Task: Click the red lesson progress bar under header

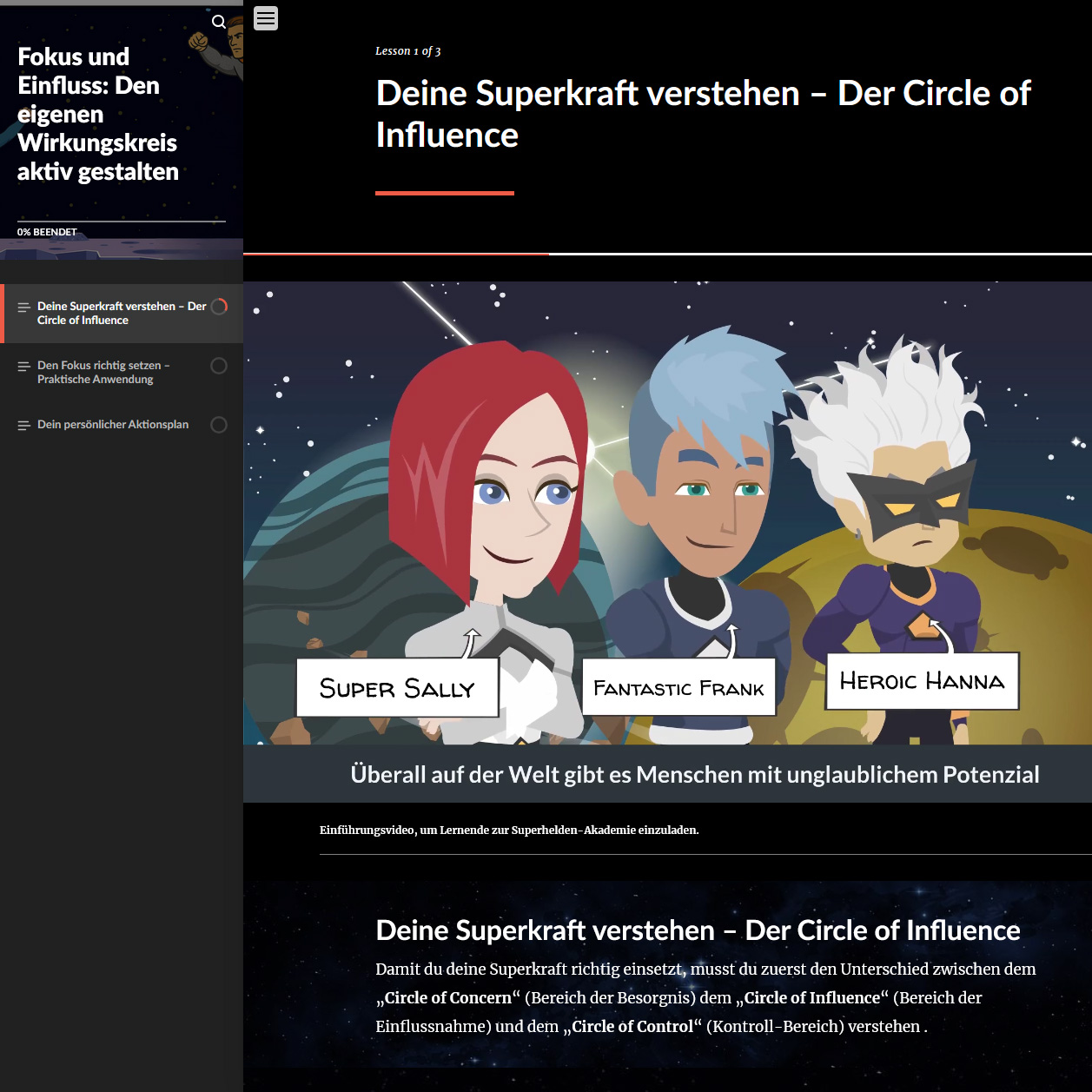Action: 396,254
